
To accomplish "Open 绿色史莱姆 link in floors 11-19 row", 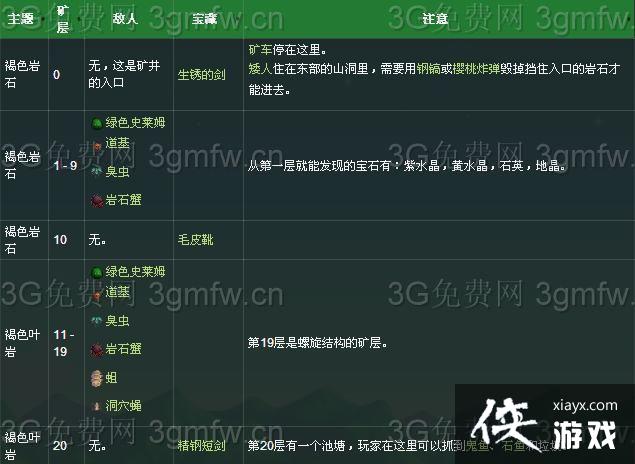I will [x=135, y=271].
